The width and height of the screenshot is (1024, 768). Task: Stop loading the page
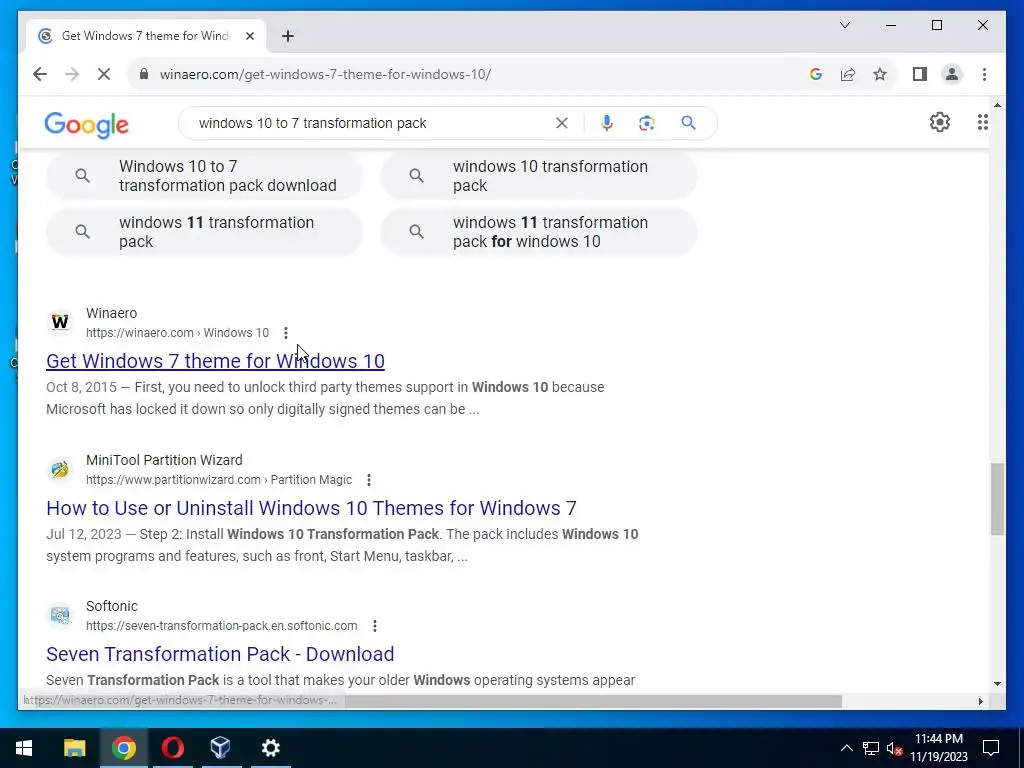pos(104,74)
